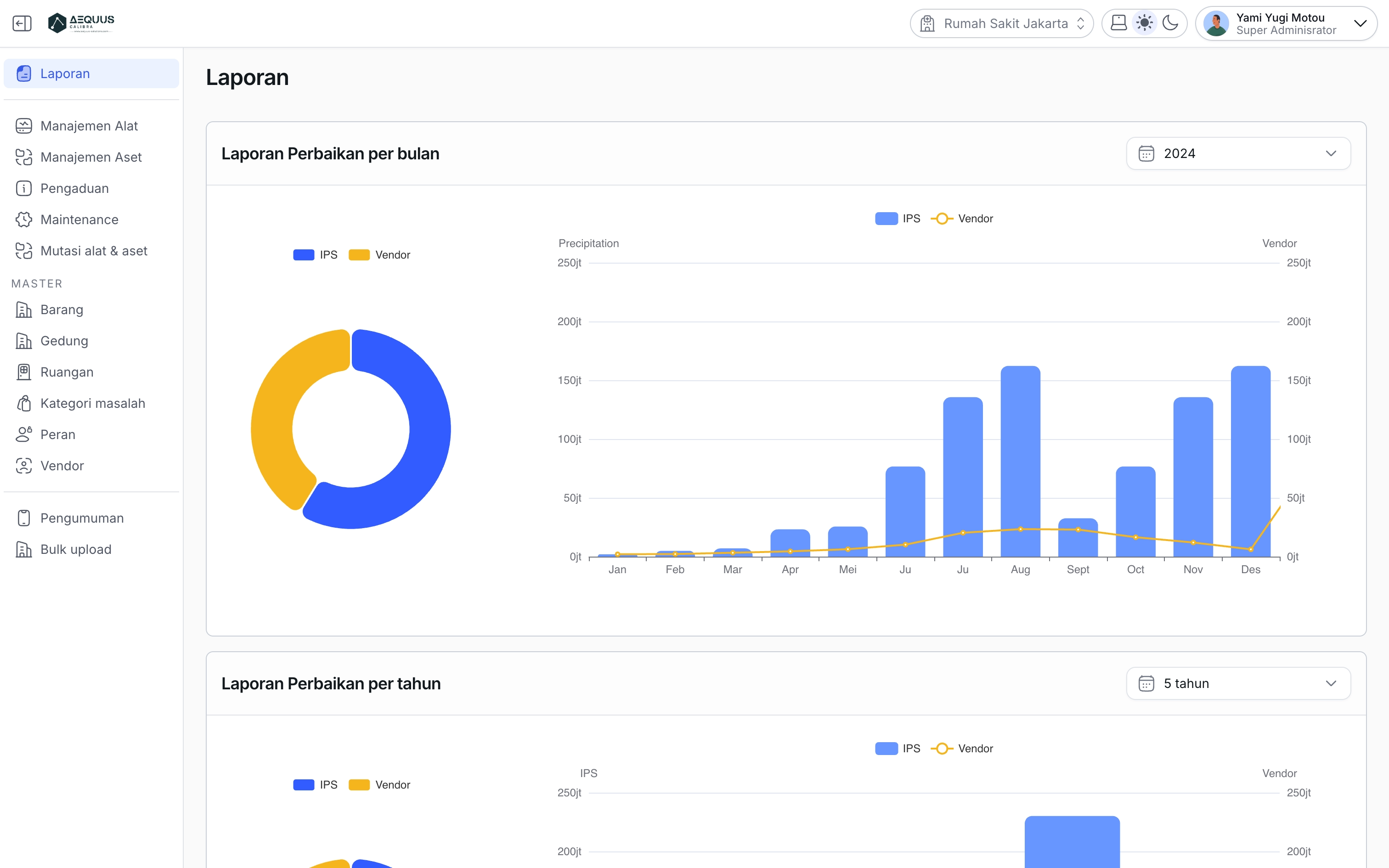Open the Kategori masalah page
The width and height of the screenshot is (1389, 868).
click(x=91, y=404)
